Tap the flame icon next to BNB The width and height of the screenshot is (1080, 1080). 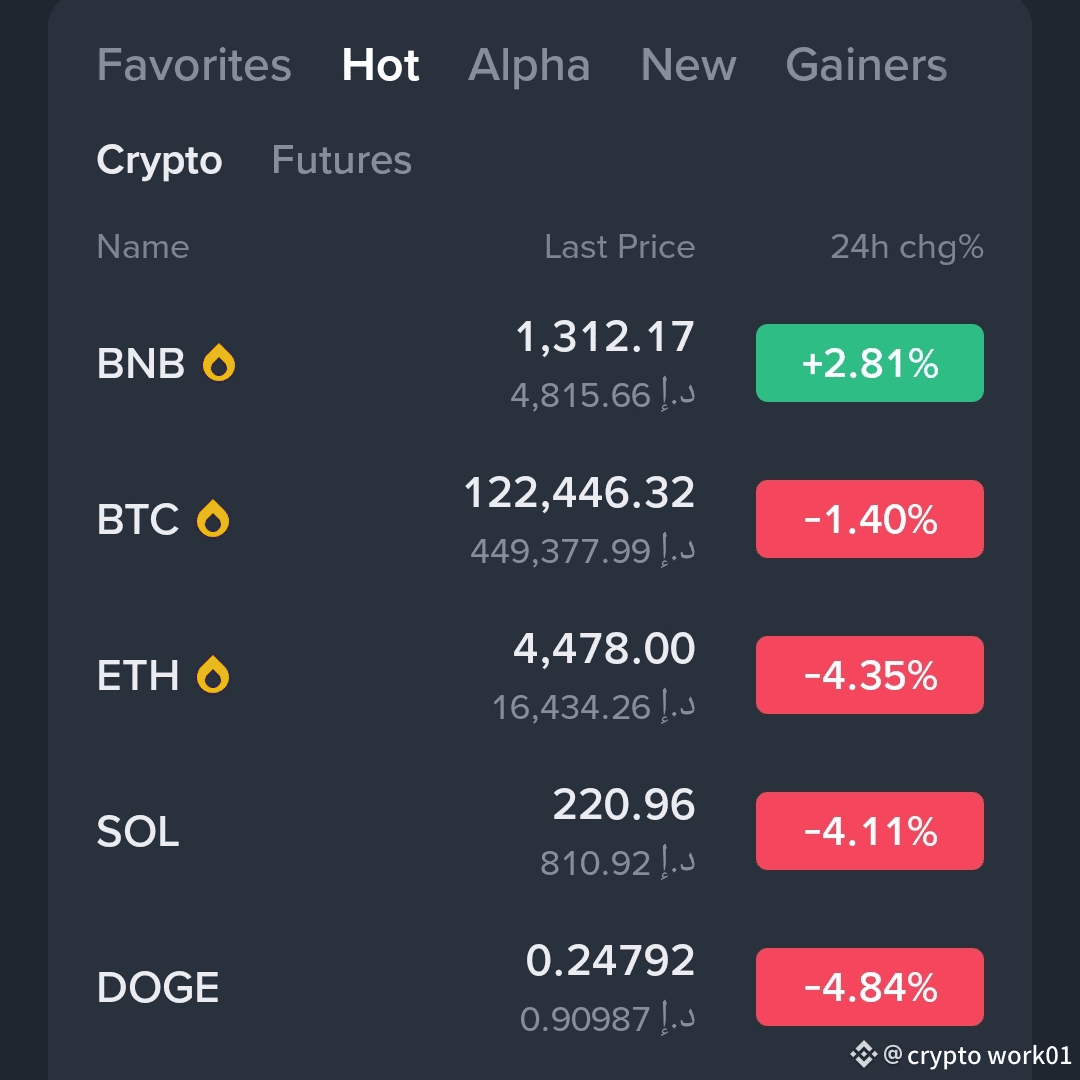[x=219, y=364]
